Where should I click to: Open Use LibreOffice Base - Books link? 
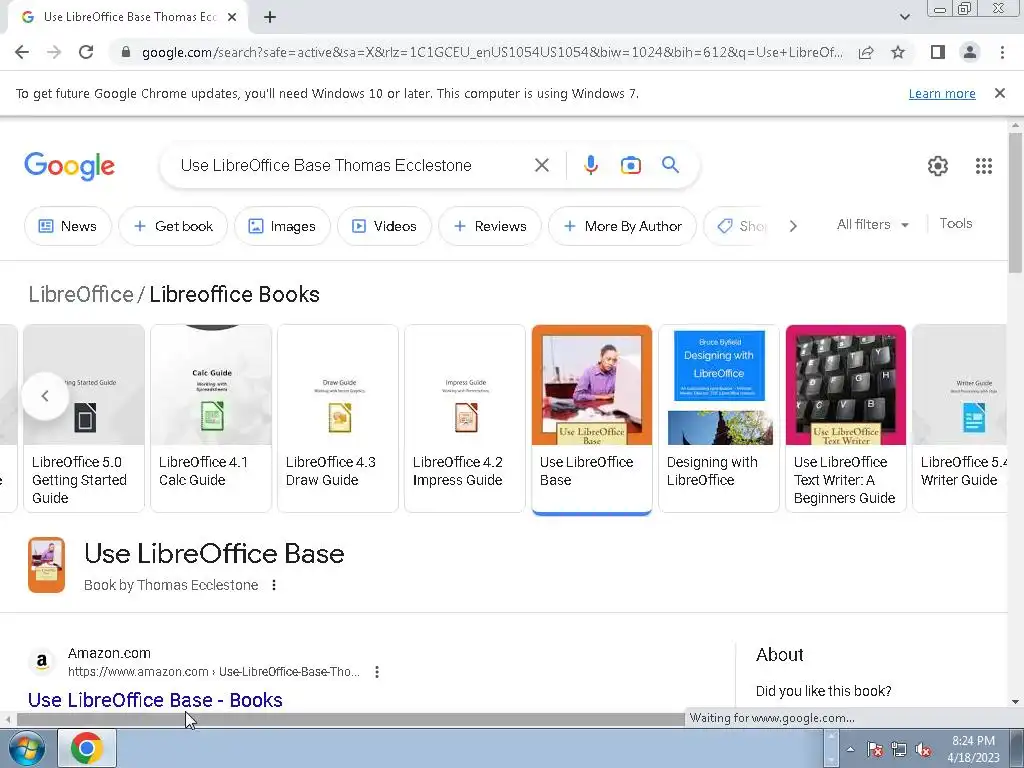click(x=155, y=700)
